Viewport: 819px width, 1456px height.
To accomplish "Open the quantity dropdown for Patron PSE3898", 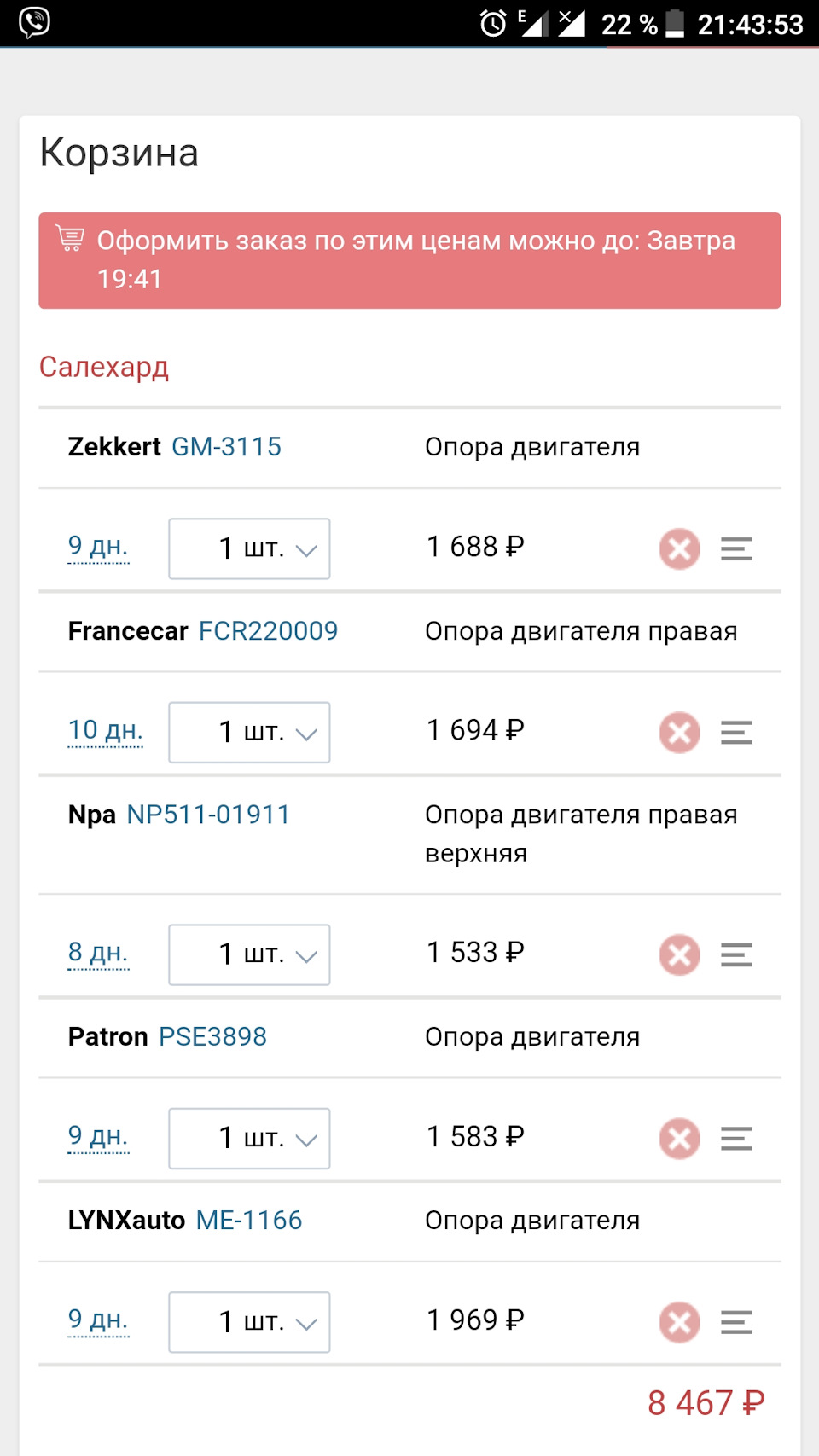I will pos(249,1138).
